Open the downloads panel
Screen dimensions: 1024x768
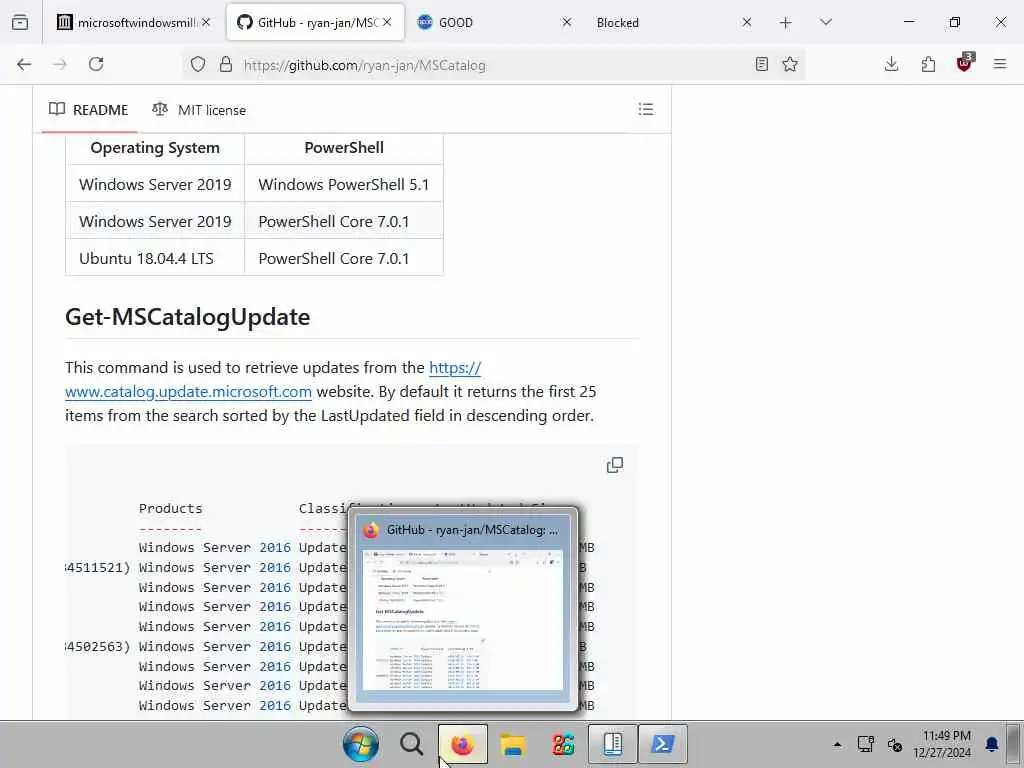point(891,64)
